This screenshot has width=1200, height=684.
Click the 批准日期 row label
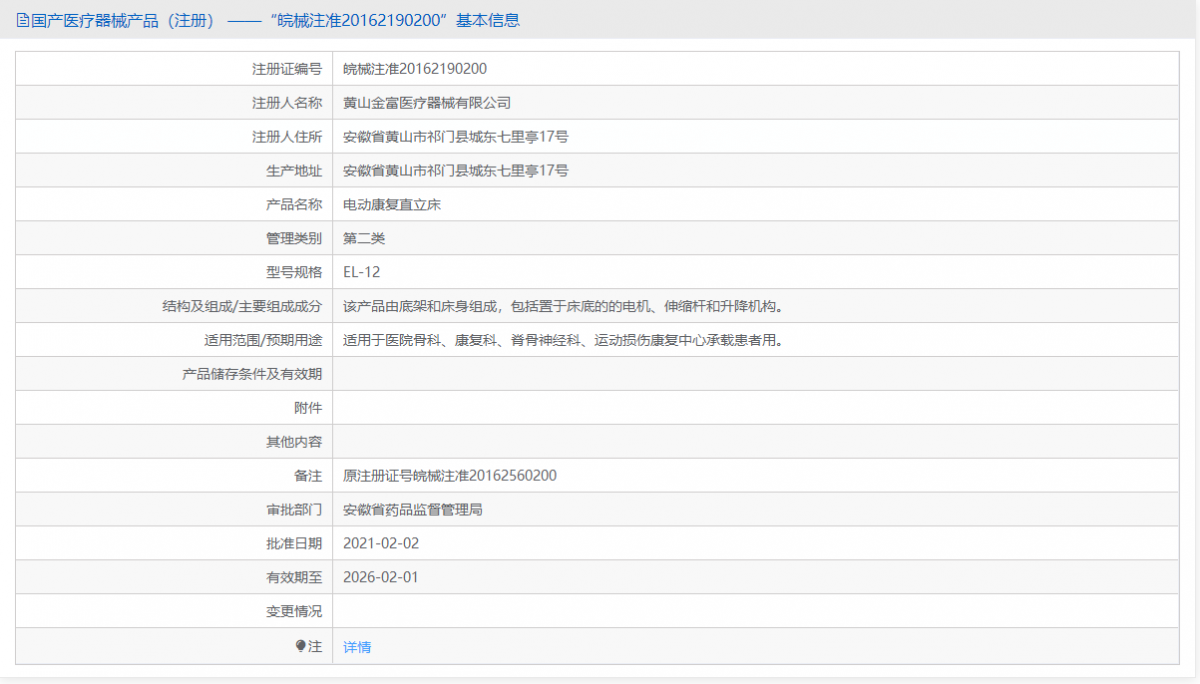[x=294, y=544]
